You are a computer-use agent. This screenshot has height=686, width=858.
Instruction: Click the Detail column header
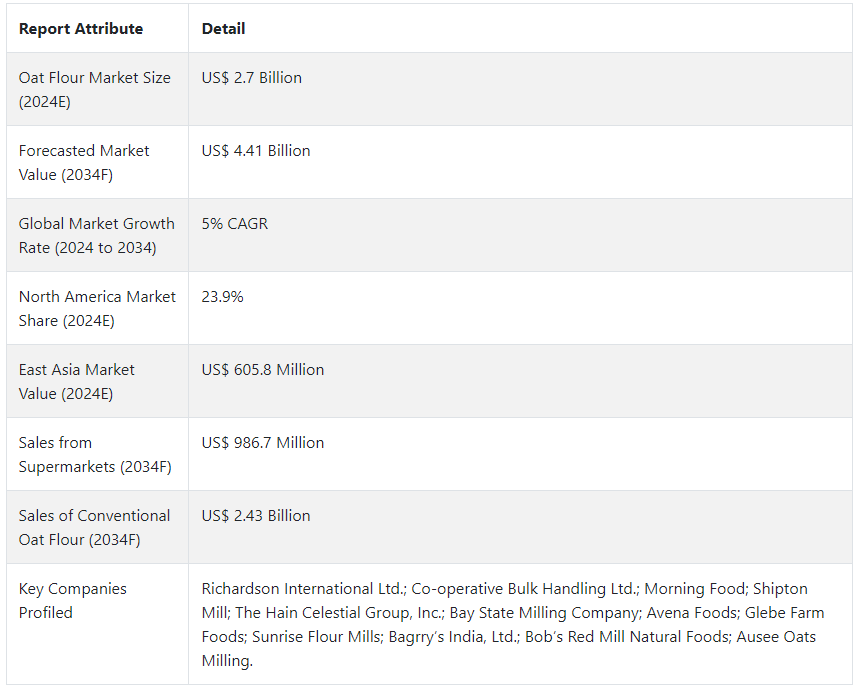click(223, 29)
